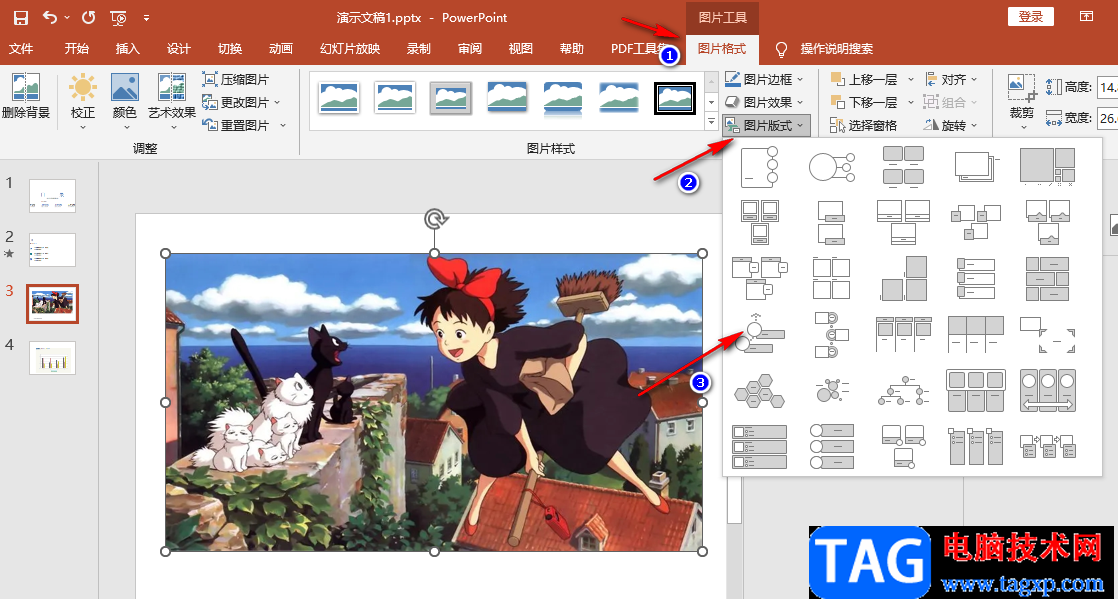Image resolution: width=1118 pixels, height=599 pixels.
Task: Select slide 4 chart thumbnail
Action: 52,358
